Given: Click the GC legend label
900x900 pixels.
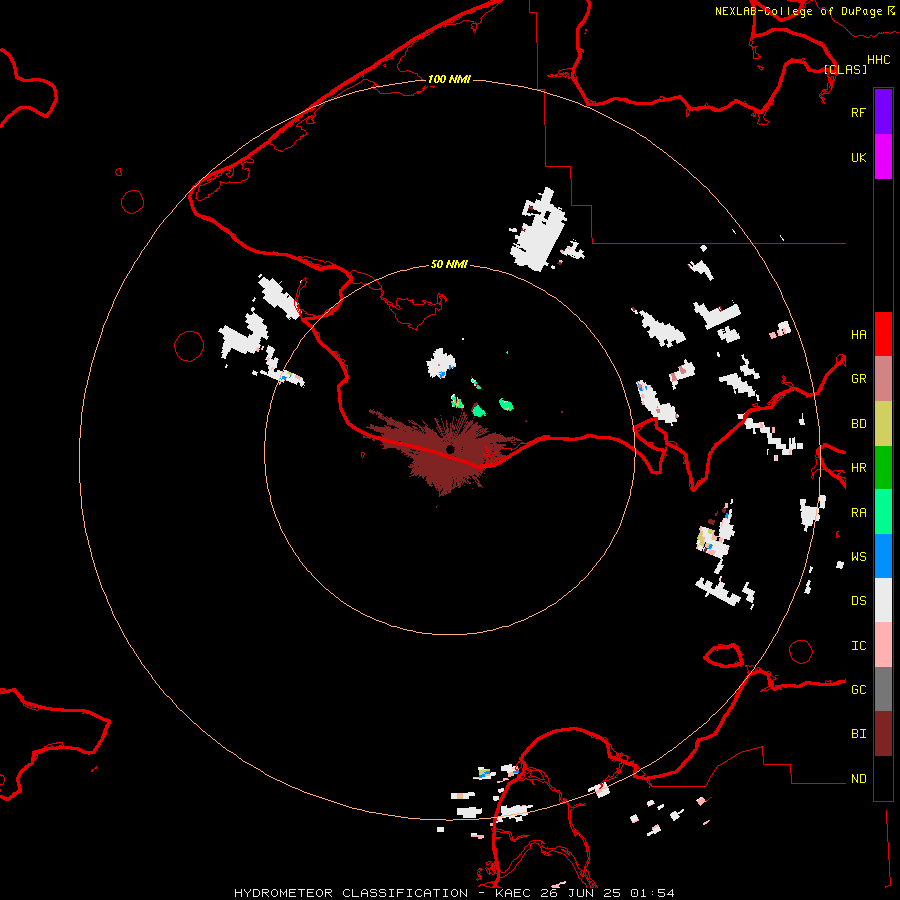Looking at the screenshot, I should pos(858,690).
